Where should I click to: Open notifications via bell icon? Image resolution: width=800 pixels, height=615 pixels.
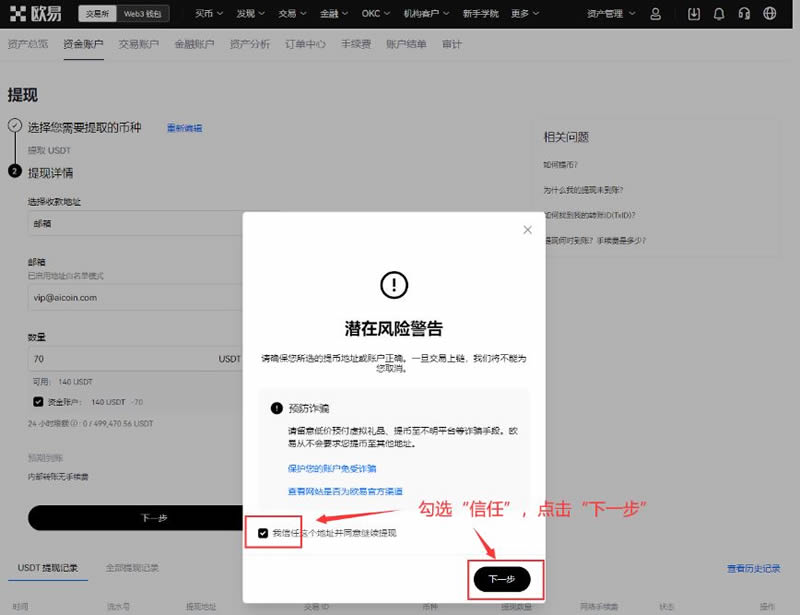[x=720, y=14]
